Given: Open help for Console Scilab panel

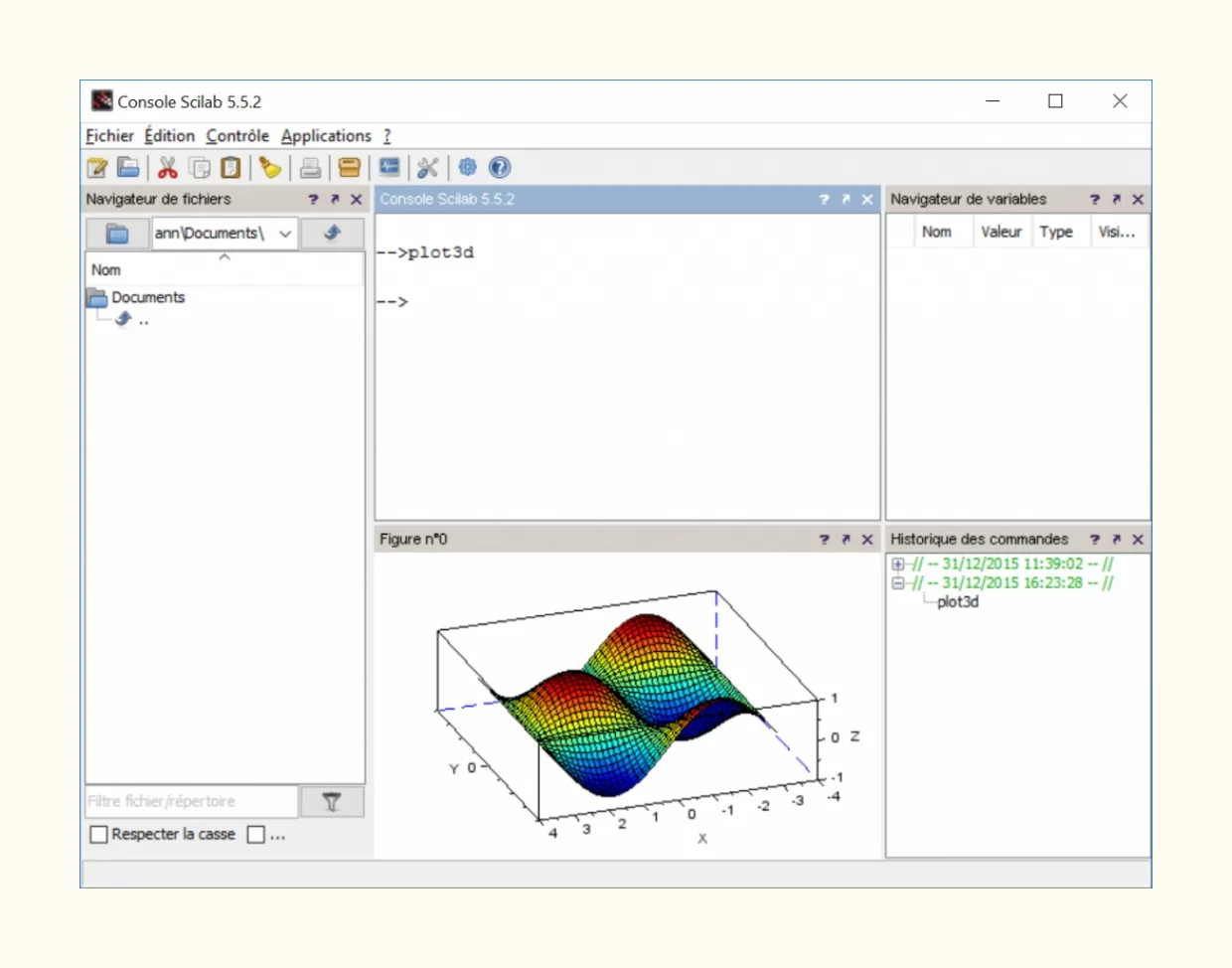Looking at the screenshot, I should coord(824,200).
